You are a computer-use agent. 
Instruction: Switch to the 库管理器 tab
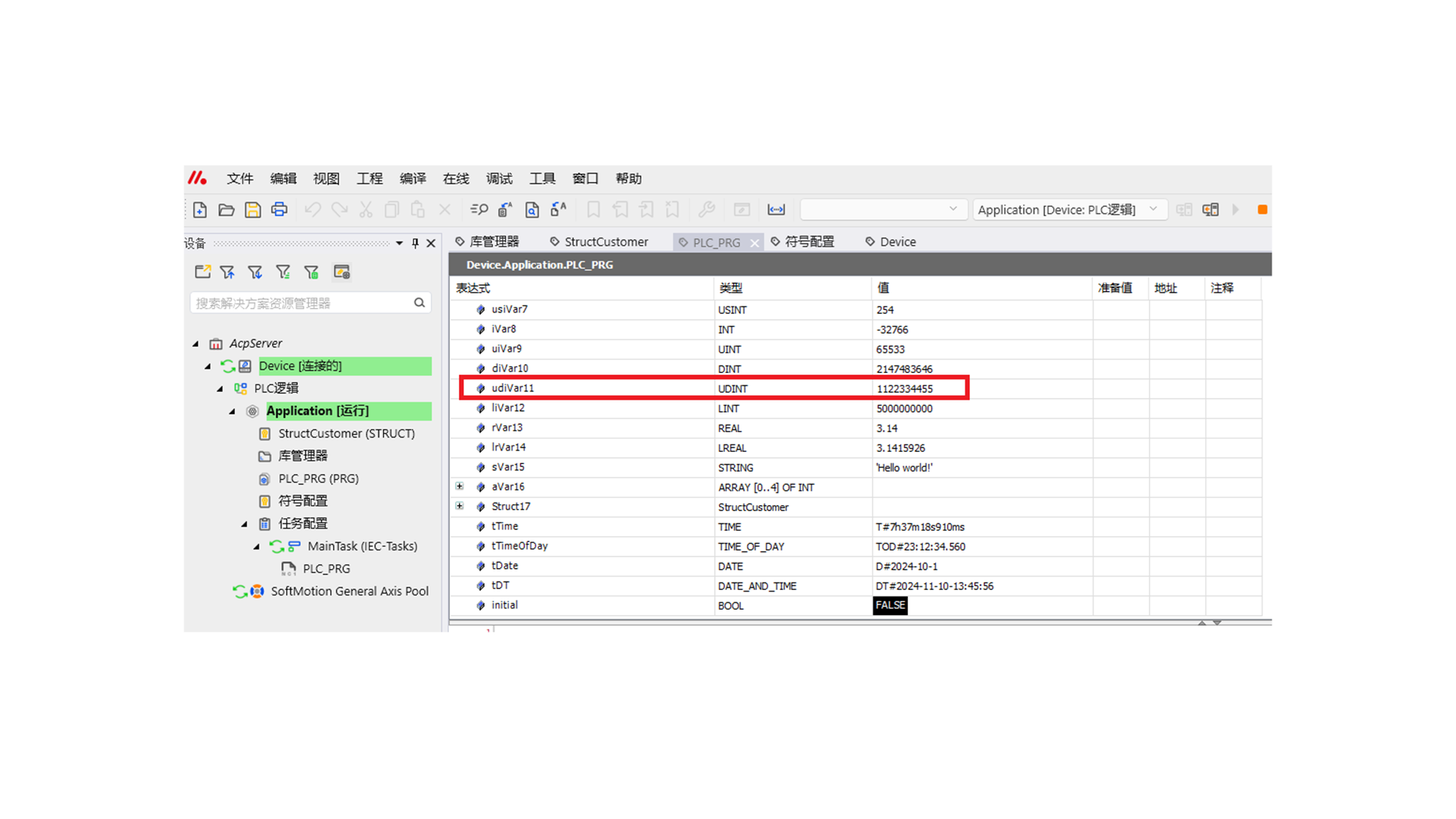pyautogui.click(x=487, y=242)
